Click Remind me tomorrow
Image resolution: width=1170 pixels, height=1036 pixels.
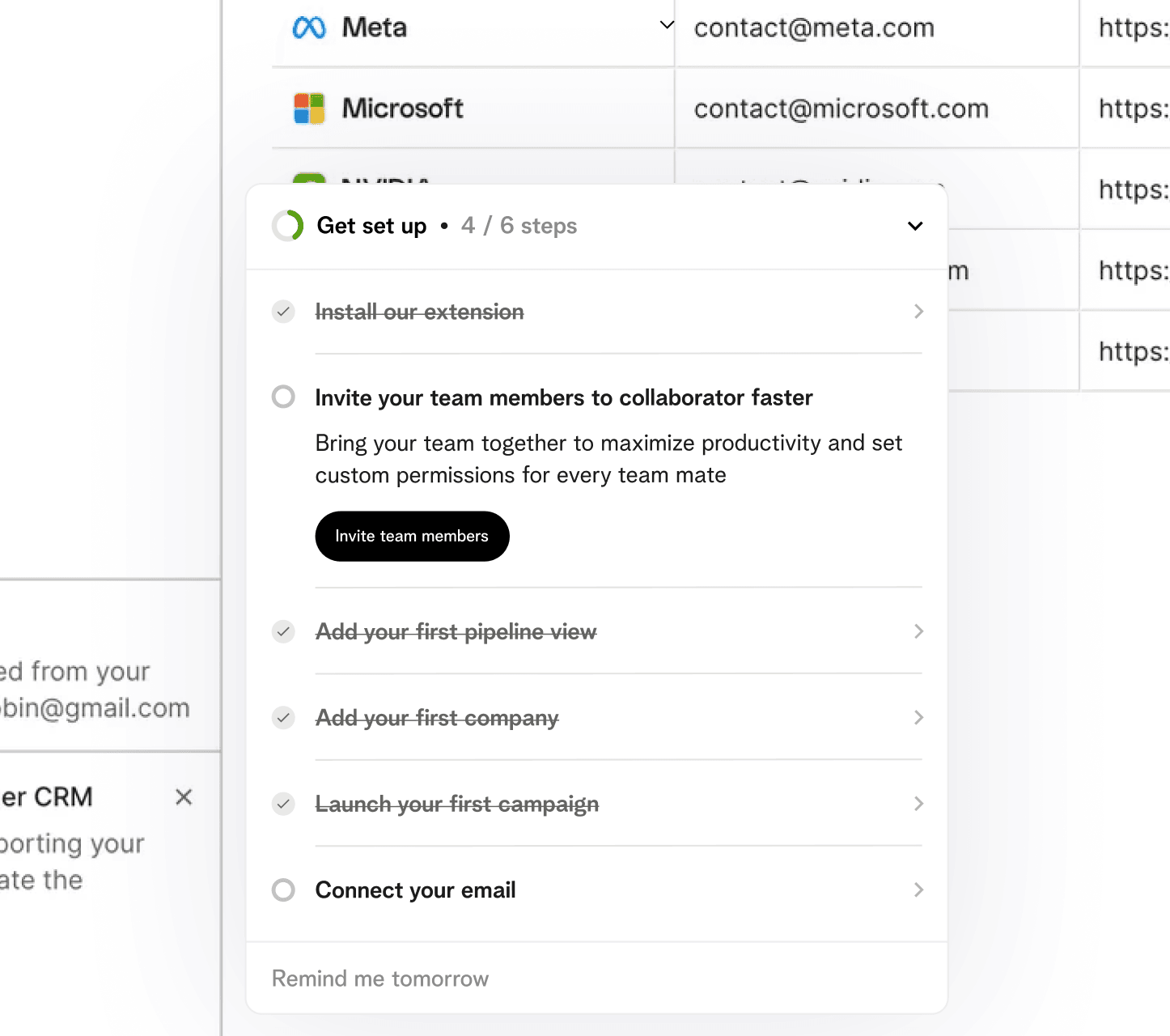coord(379,978)
